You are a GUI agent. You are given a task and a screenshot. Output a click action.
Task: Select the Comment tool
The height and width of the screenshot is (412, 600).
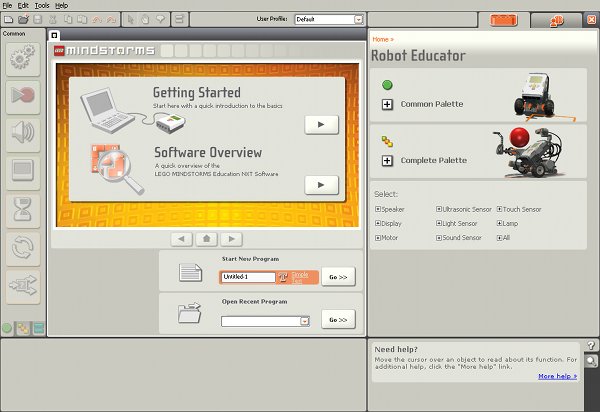coord(160,19)
